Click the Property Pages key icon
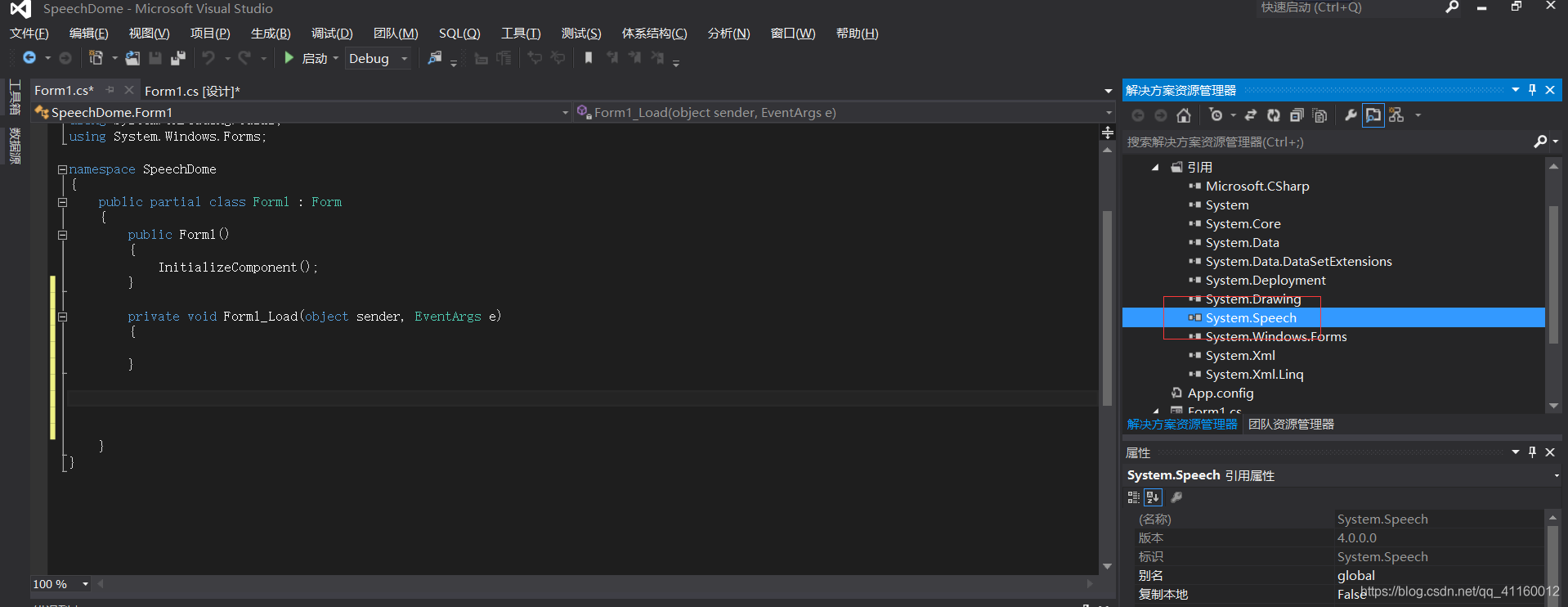Screen dimensions: 1568x607 point(1176,497)
